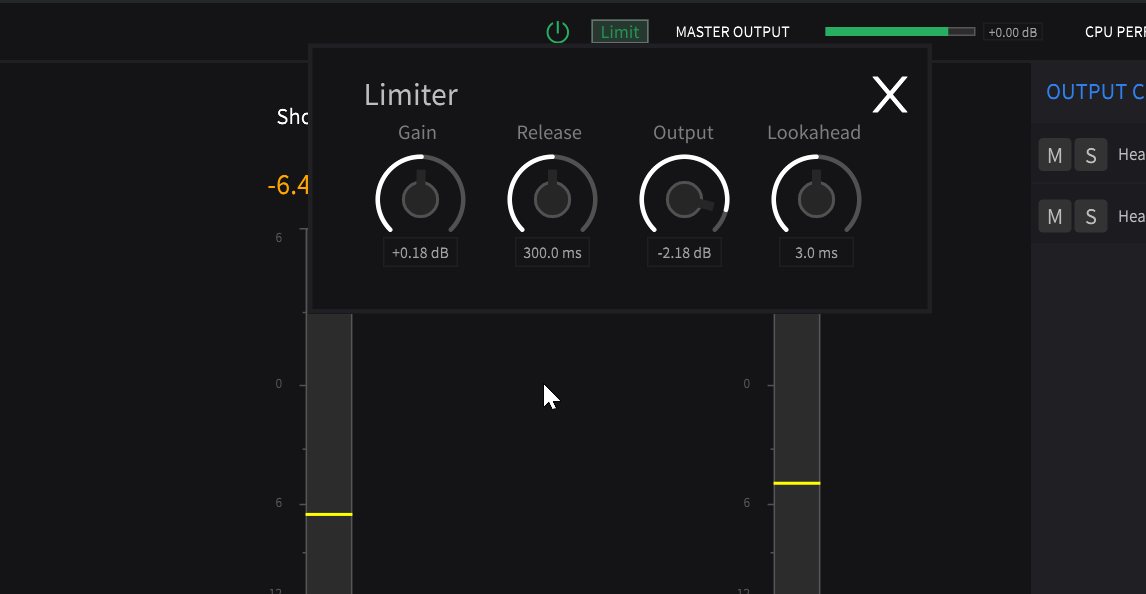Image resolution: width=1146 pixels, height=594 pixels.
Task: Click the Release label above the knob
Action: pyautogui.click(x=549, y=132)
